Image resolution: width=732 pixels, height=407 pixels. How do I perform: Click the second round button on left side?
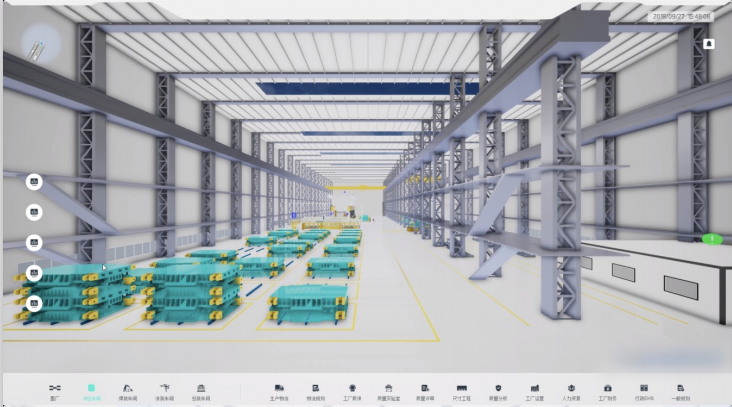click(34, 212)
